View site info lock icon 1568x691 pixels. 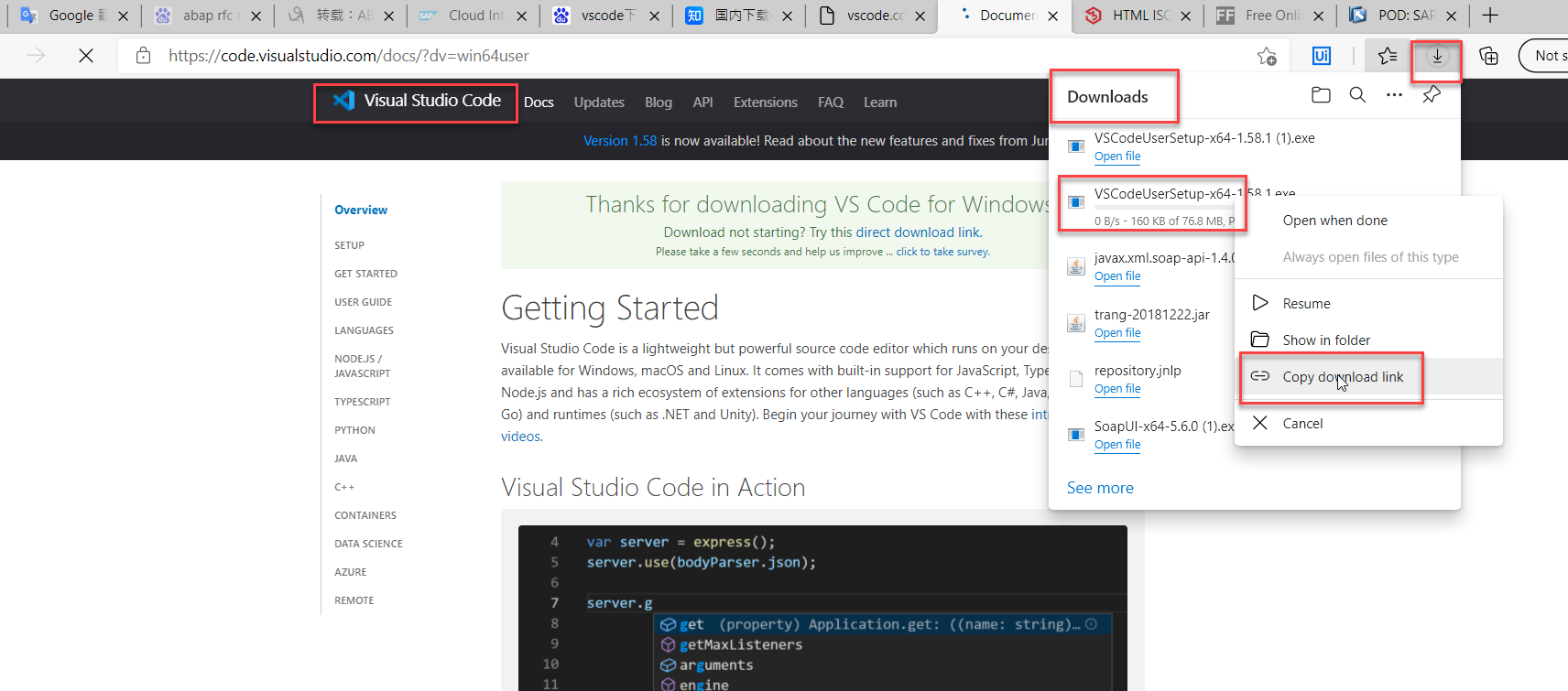pos(143,56)
